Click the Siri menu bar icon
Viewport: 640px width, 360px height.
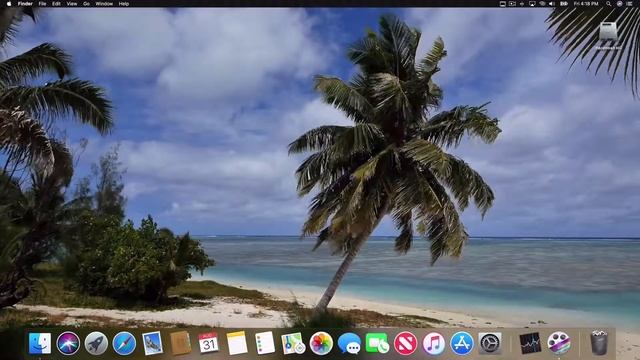pyautogui.click(x=619, y=4)
